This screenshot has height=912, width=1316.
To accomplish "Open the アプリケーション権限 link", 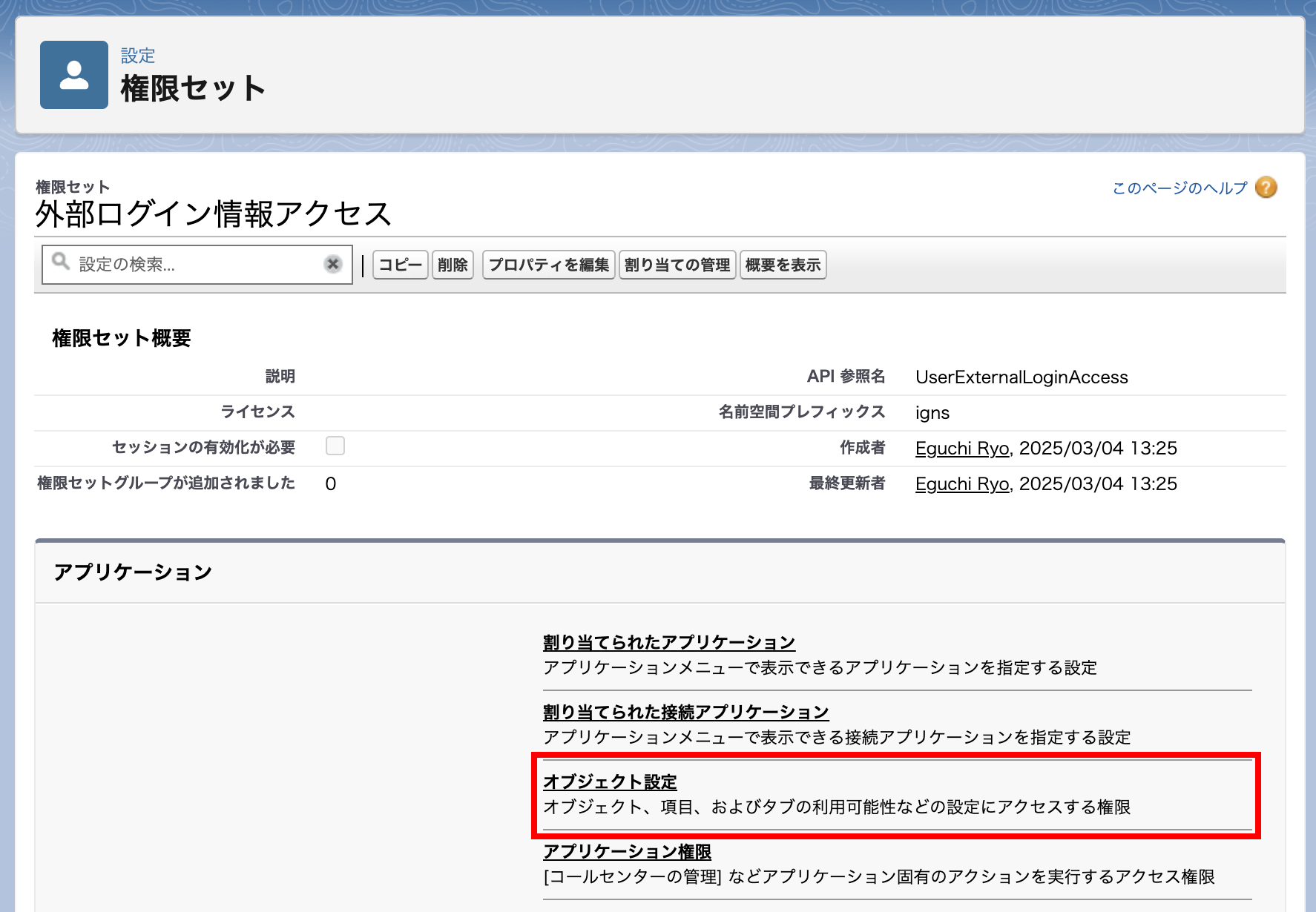I will click(x=627, y=851).
